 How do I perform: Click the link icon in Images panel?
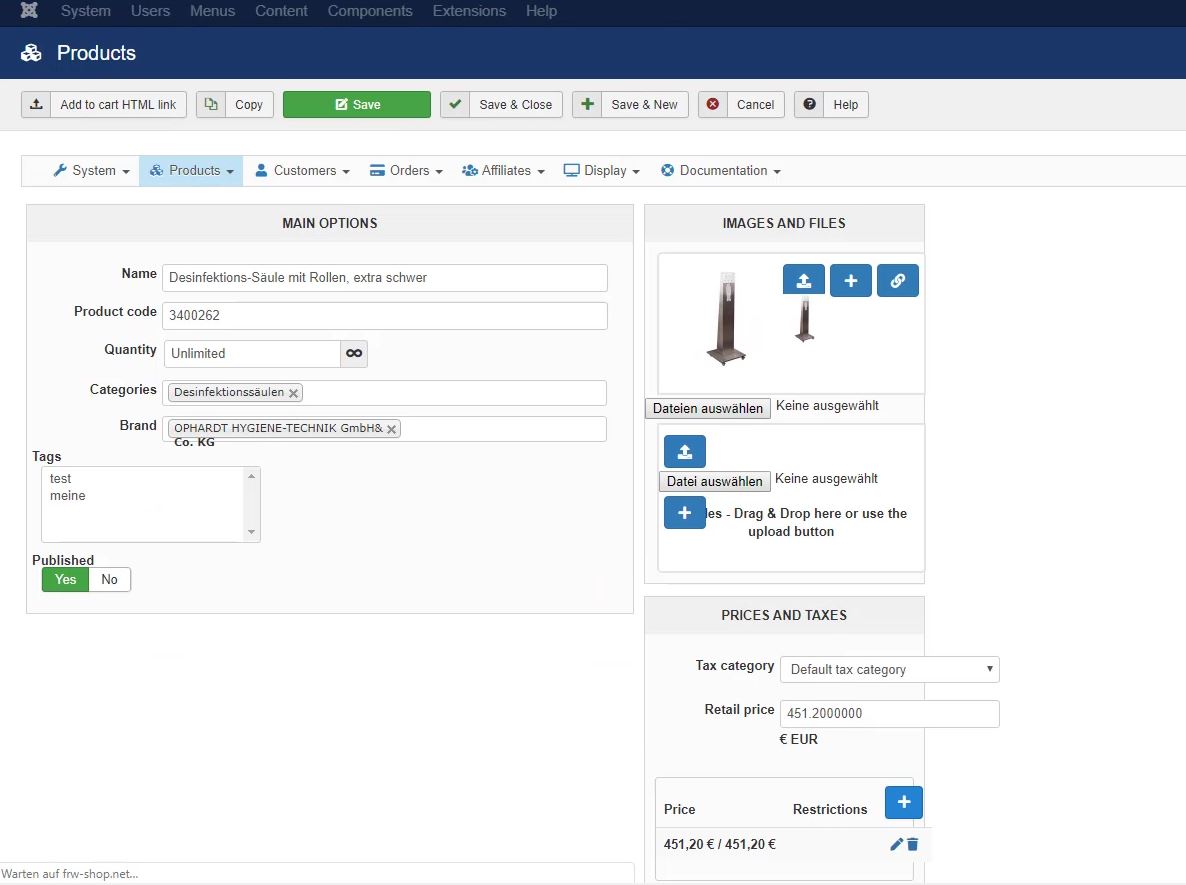tap(897, 281)
